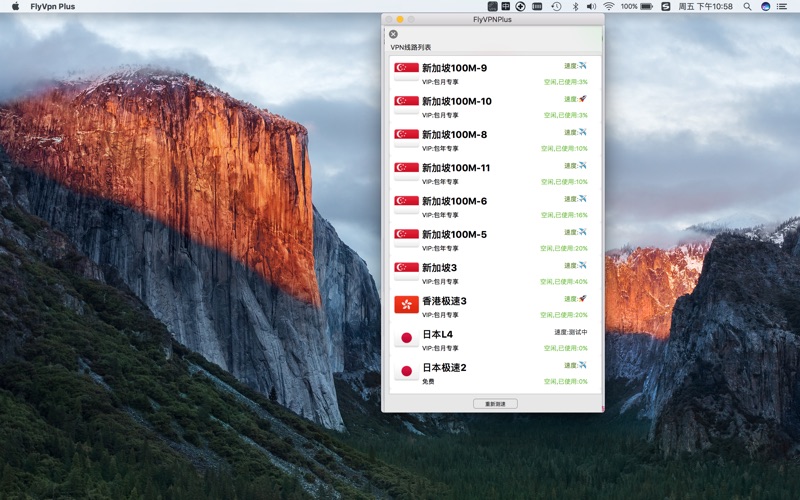Click the 重新测速 retest speed button

(495, 404)
